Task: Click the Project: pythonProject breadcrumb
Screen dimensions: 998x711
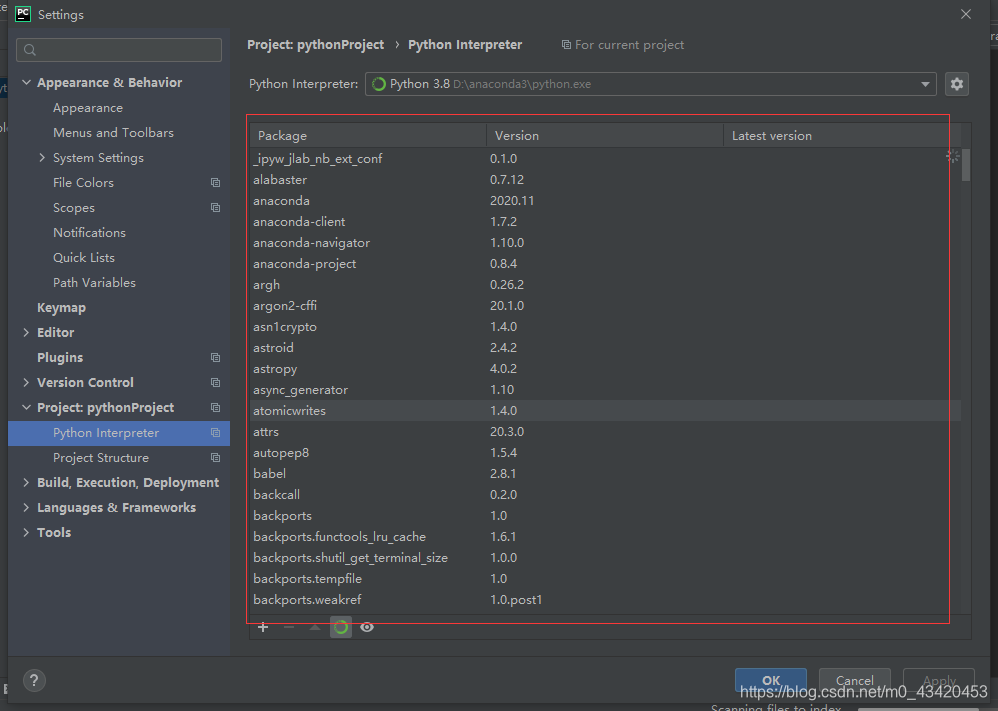Action: coord(316,45)
